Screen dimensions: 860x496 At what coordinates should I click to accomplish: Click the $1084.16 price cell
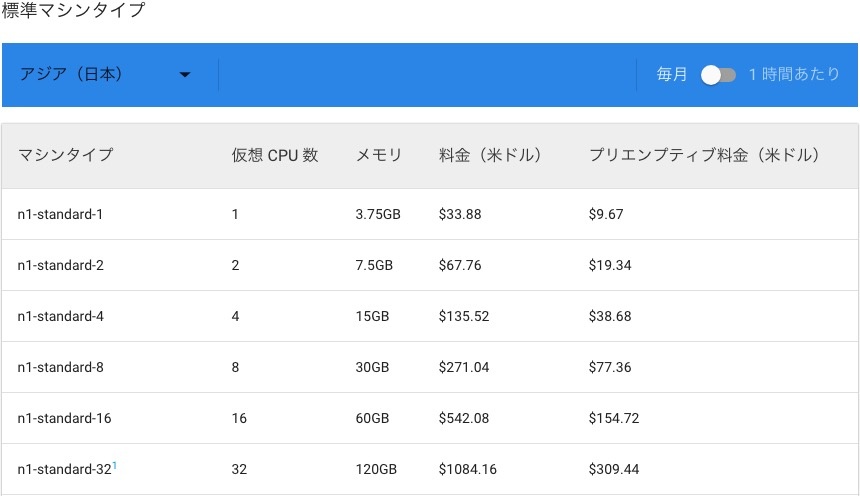coord(468,469)
